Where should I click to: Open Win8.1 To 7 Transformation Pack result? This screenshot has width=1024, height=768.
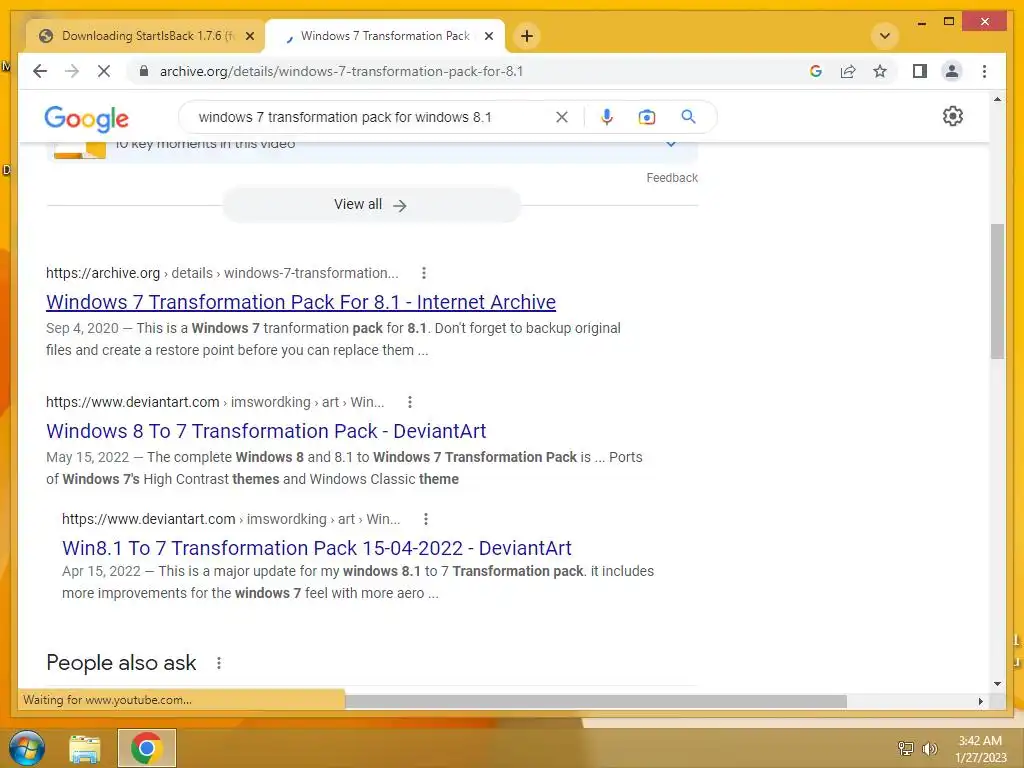coord(317,548)
